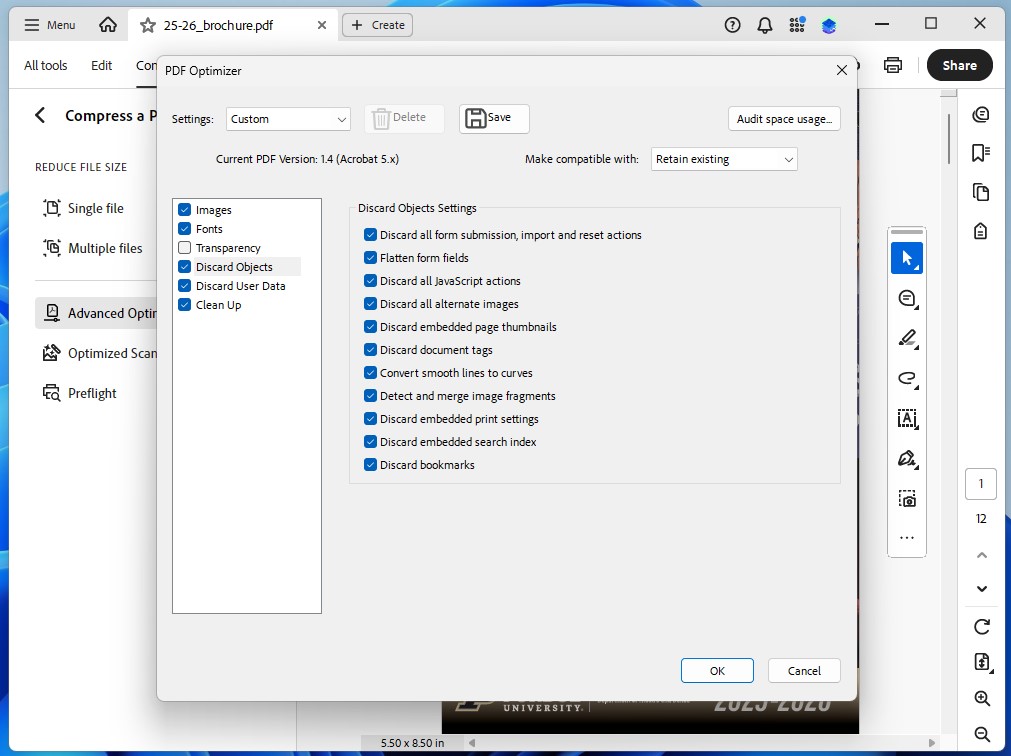Viewport: 1011px width, 756px height.
Task: Open the Page thumbnails panel
Action: 981,194
